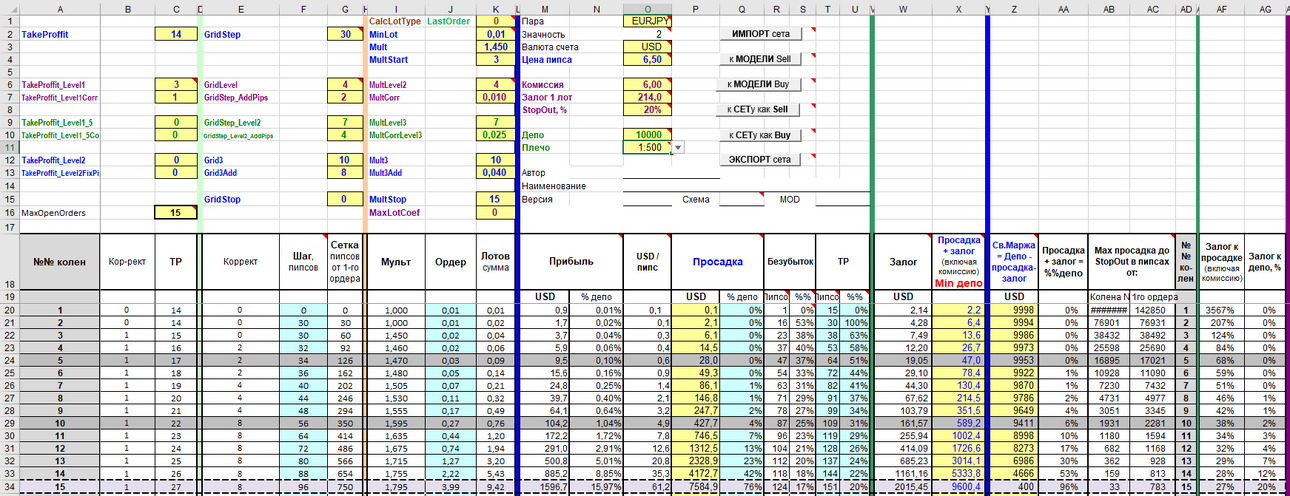The width and height of the screenshot is (1290, 496).
Task: Select column C header
Action: click(176, 9)
